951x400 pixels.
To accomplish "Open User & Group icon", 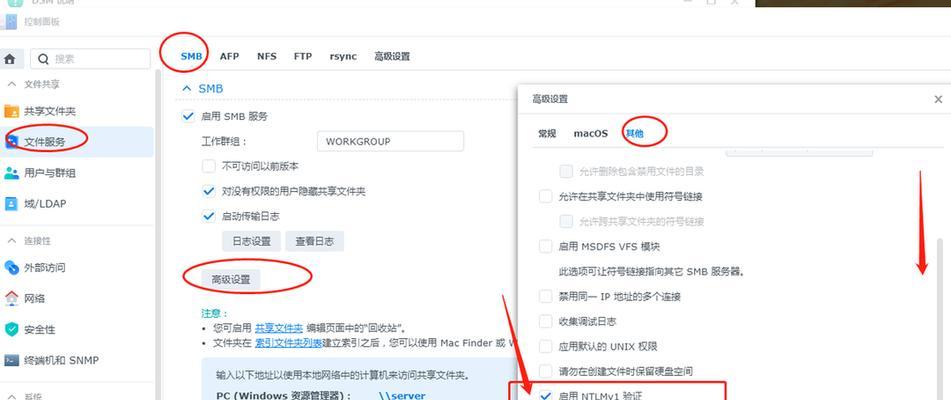I will click(12, 173).
